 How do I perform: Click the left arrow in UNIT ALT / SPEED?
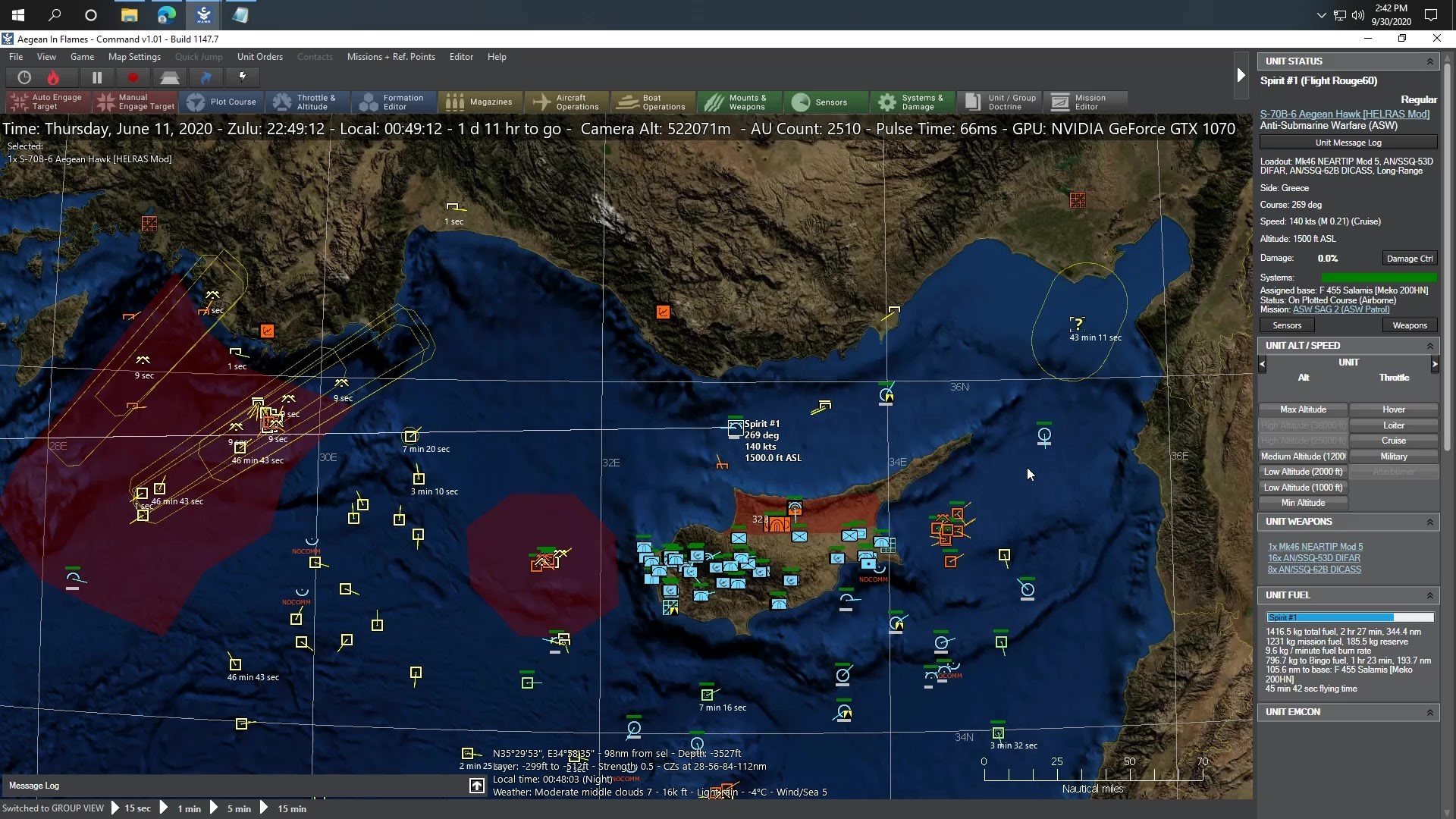(1262, 364)
